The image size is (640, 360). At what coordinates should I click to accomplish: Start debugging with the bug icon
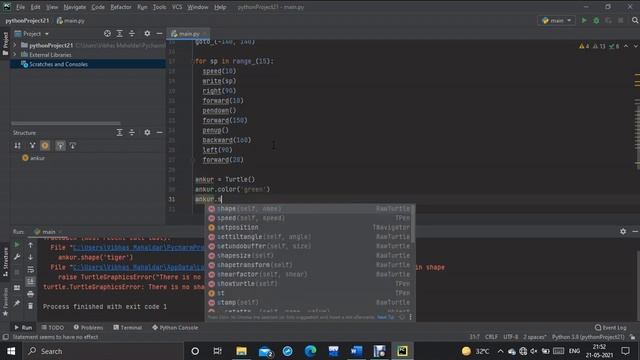tap(596, 20)
